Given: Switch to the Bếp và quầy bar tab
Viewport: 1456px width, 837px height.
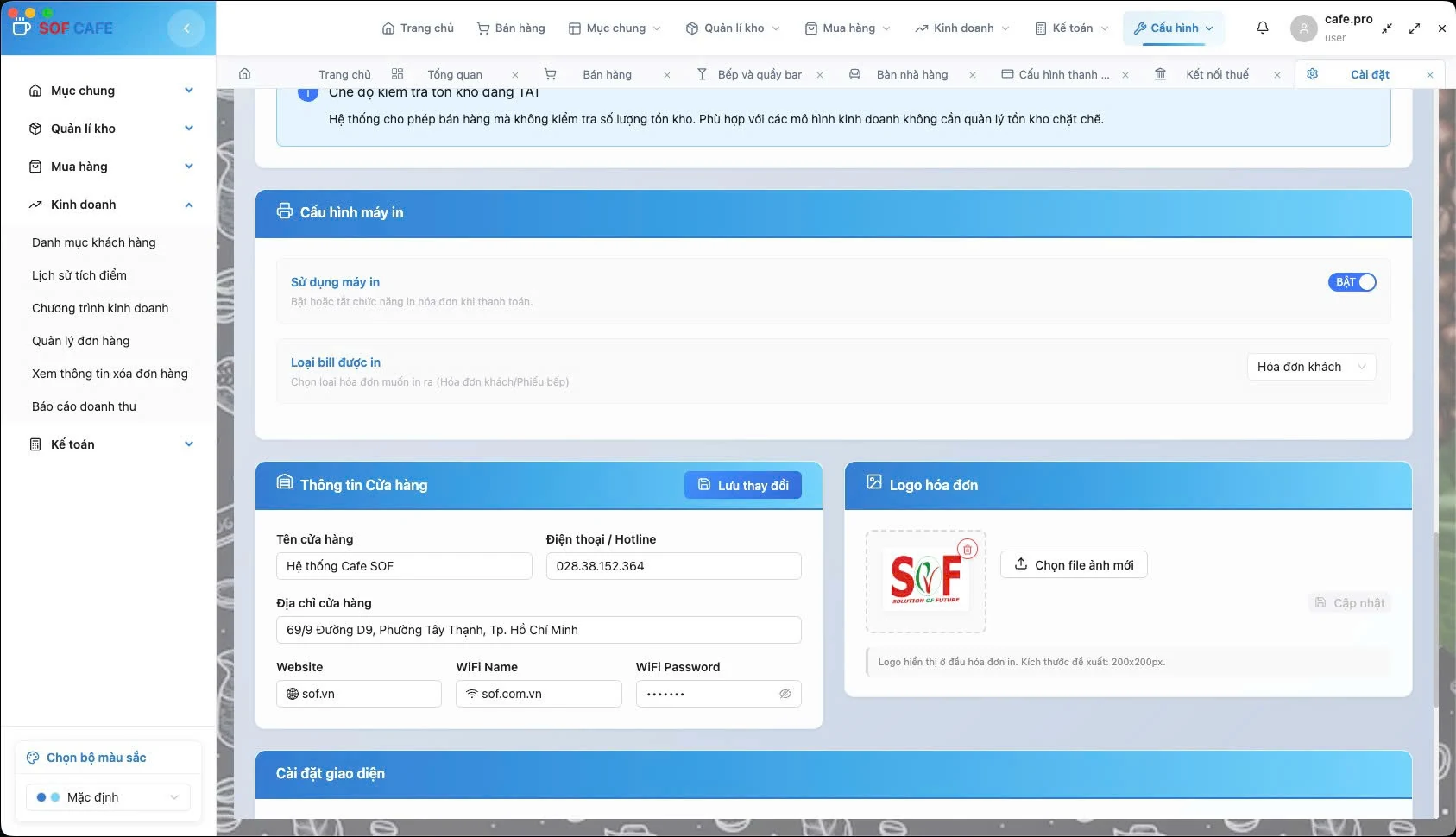Looking at the screenshot, I should coord(760,75).
